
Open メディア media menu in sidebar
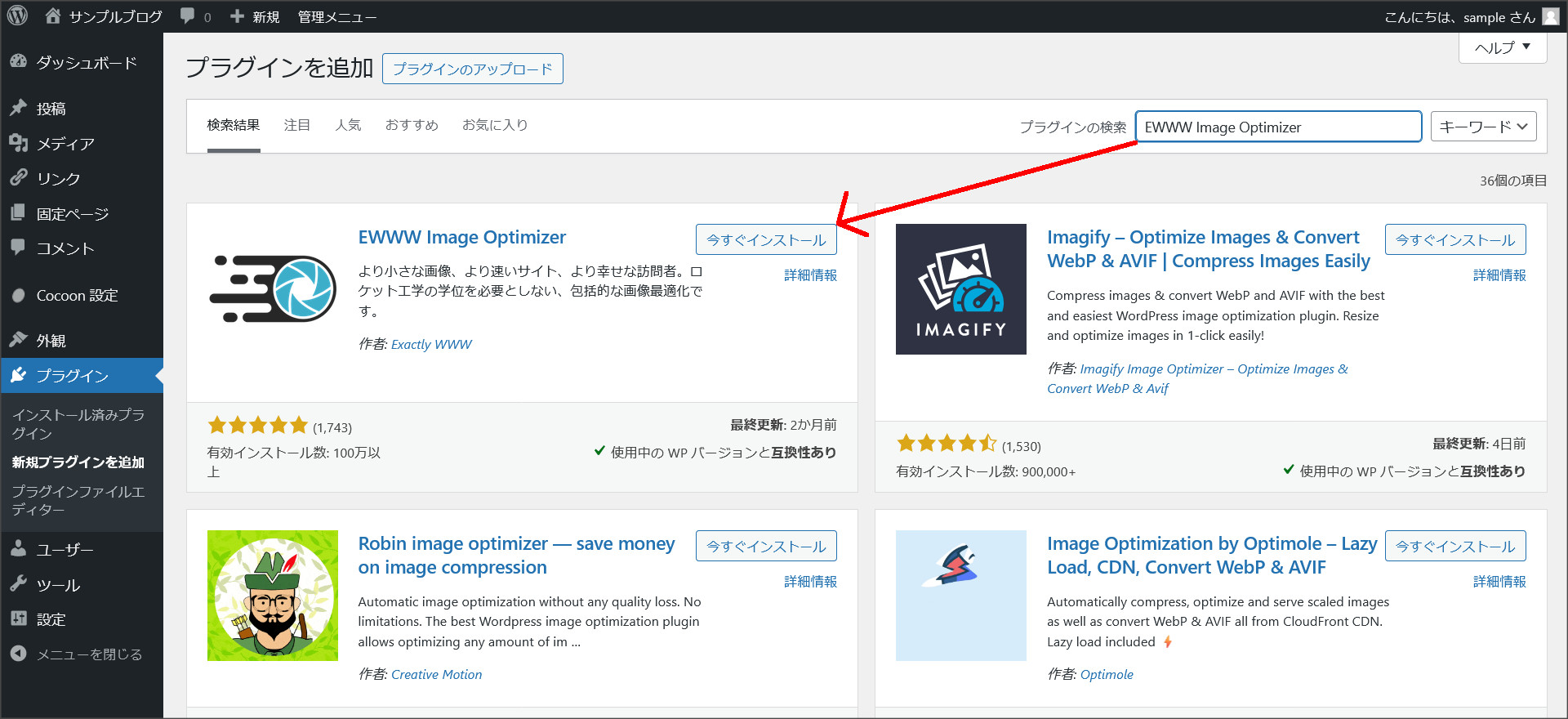65,144
